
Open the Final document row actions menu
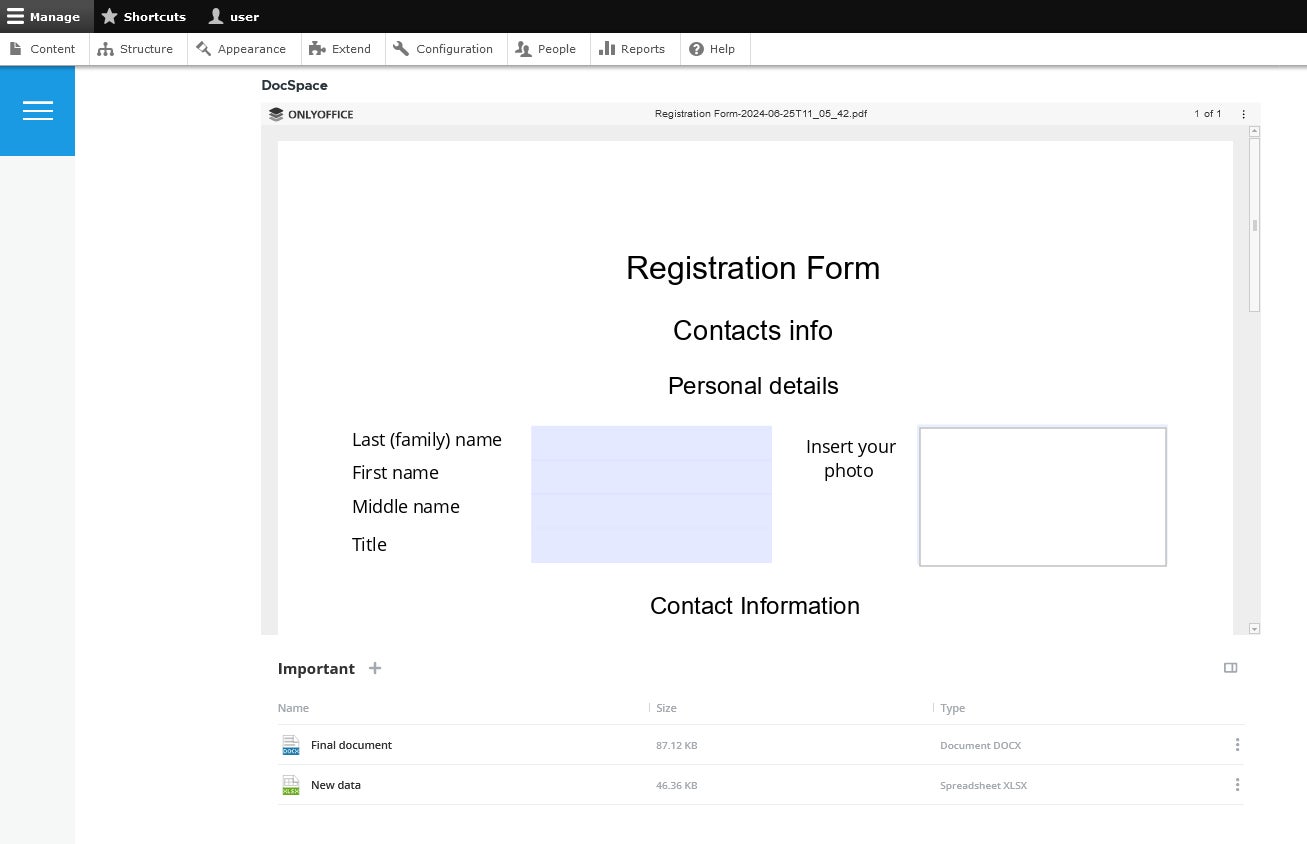tap(1237, 745)
